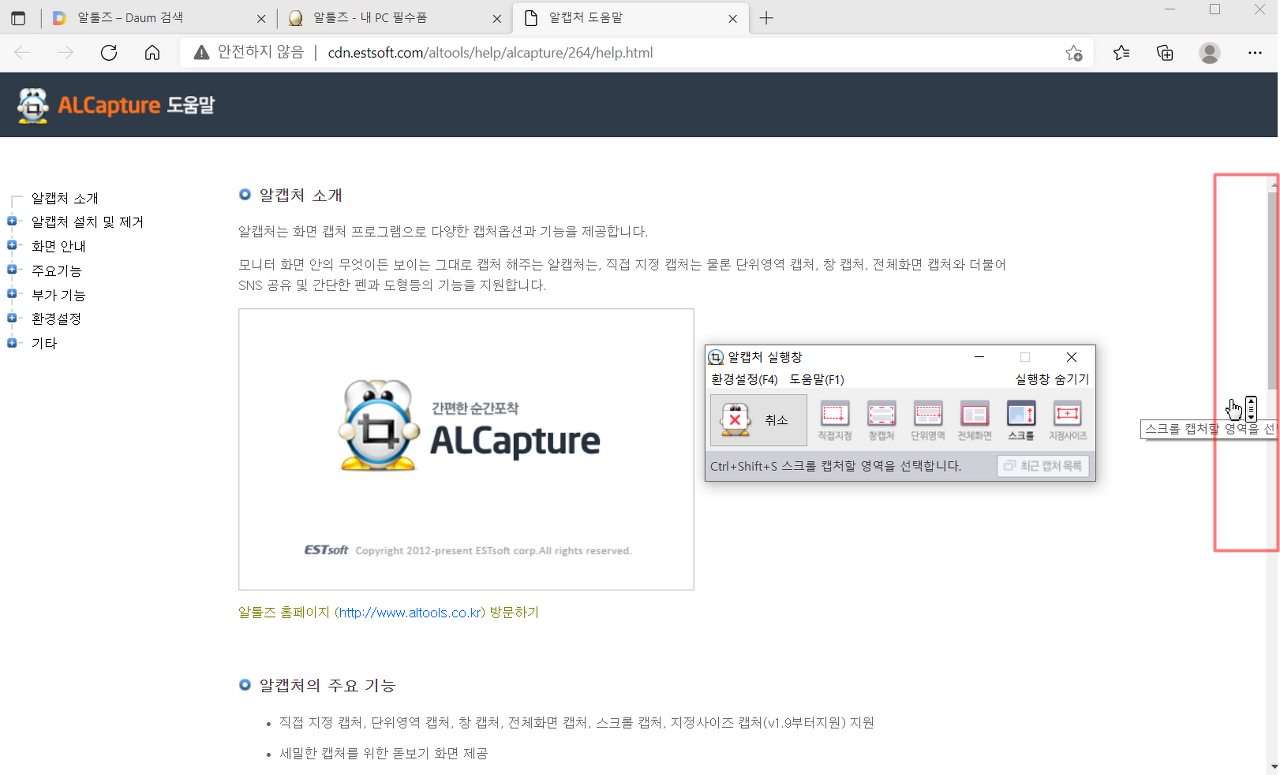The image size is (1280, 775).
Task: Open 기타 tree label
Action: pyautogui.click(x=44, y=343)
